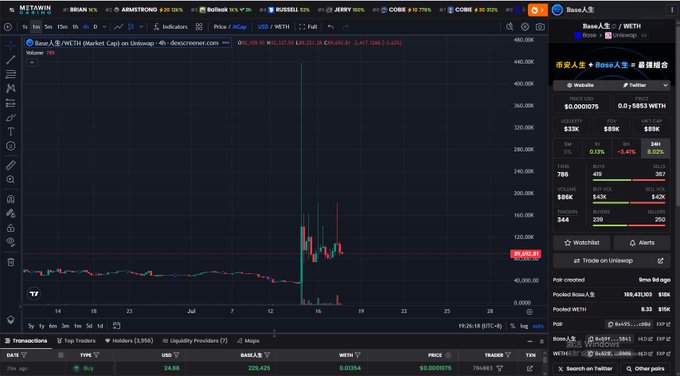Switch chart to line style
680x376 pixels.
click(x=118, y=27)
